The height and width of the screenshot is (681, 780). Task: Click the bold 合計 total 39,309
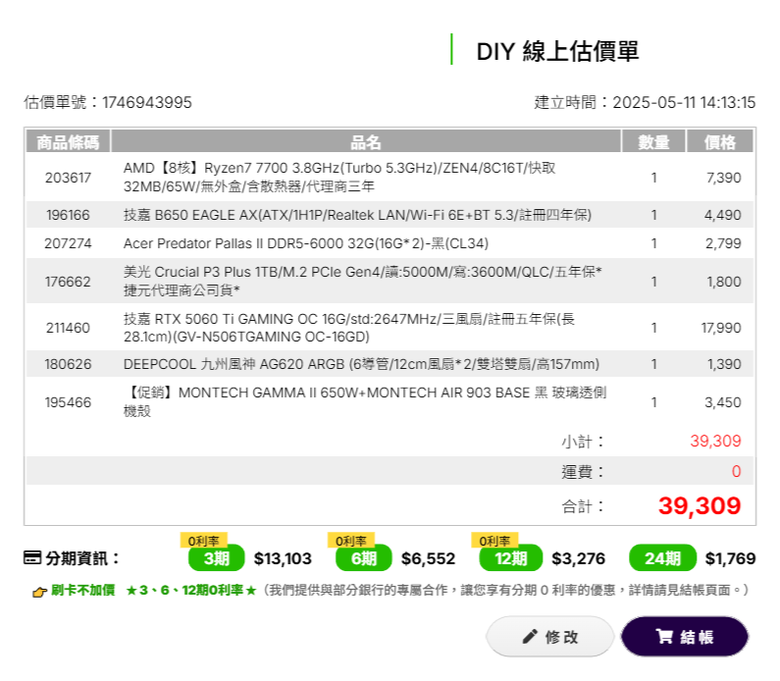click(699, 506)
